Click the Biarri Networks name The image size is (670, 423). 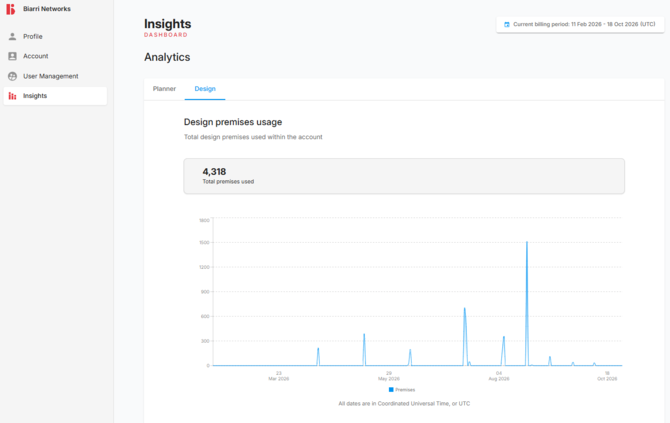[47, 9]
